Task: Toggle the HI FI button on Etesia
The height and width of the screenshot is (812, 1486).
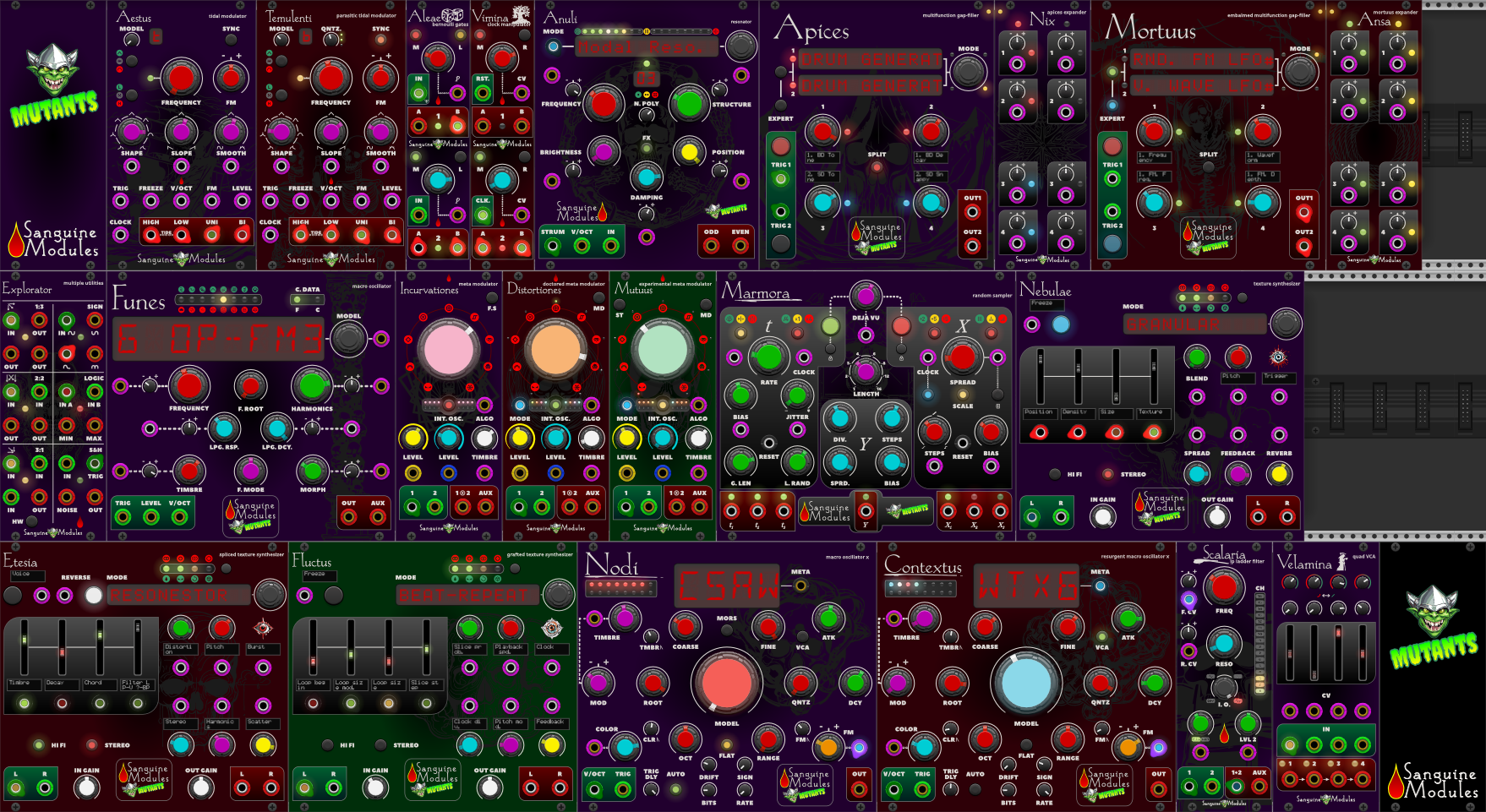Action: 38,745
